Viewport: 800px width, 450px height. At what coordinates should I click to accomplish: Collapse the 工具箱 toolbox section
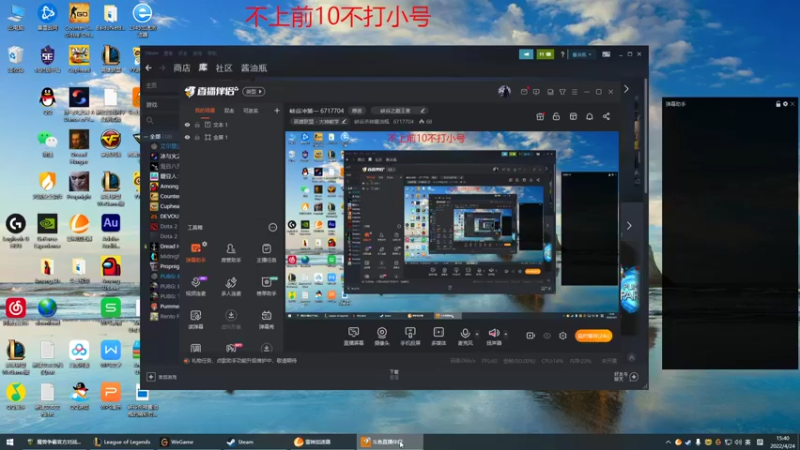pyautogui.click(x=273, y=228)
